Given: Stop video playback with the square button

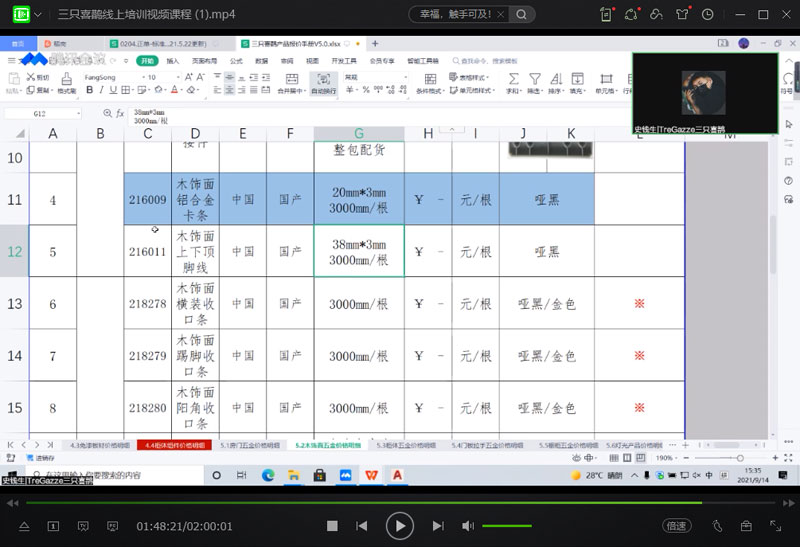Looking at the screenshot, I should 332,526.
